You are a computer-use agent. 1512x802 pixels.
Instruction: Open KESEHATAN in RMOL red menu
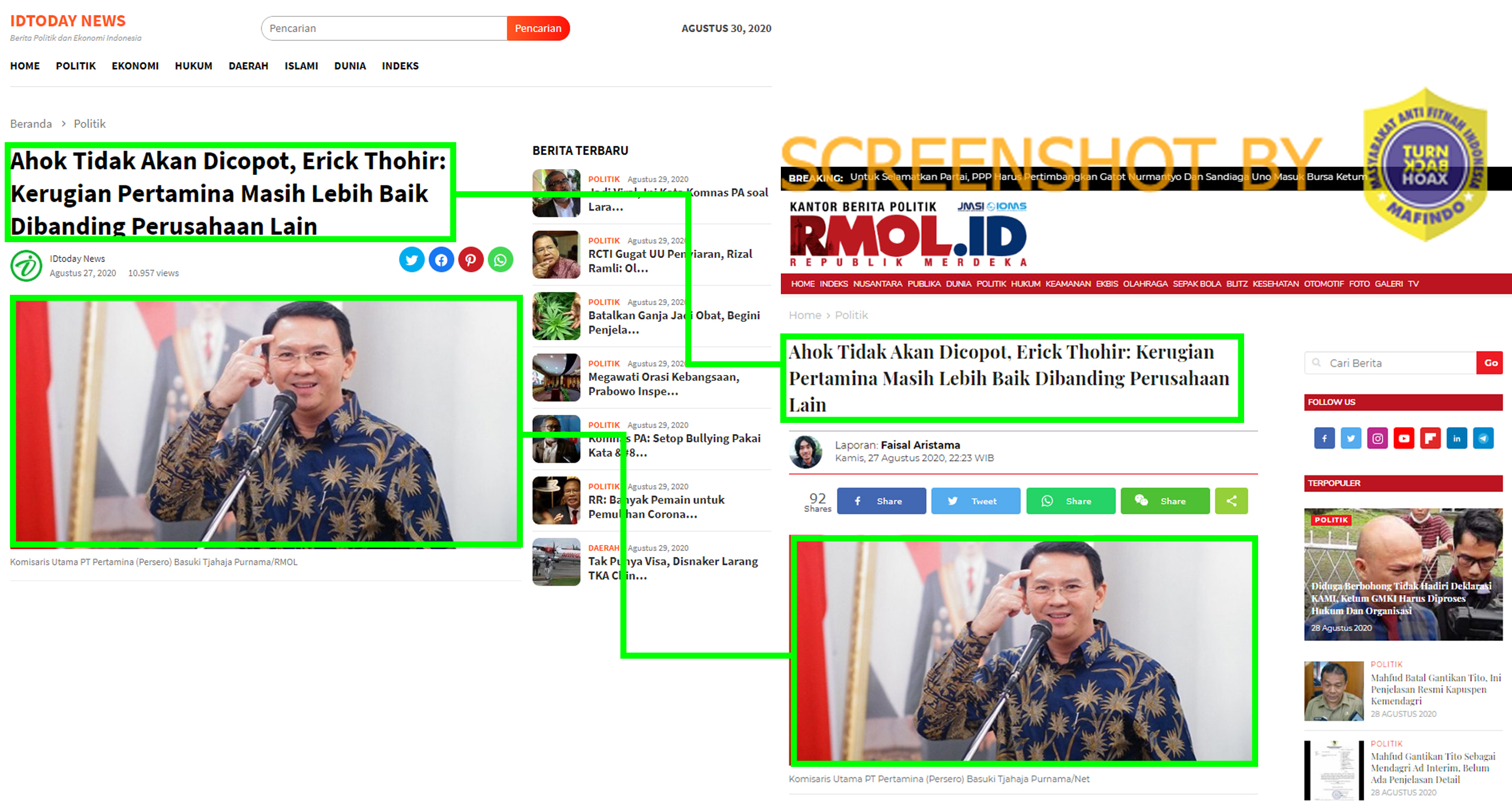pyautogui.click(x=1276, y=284)
